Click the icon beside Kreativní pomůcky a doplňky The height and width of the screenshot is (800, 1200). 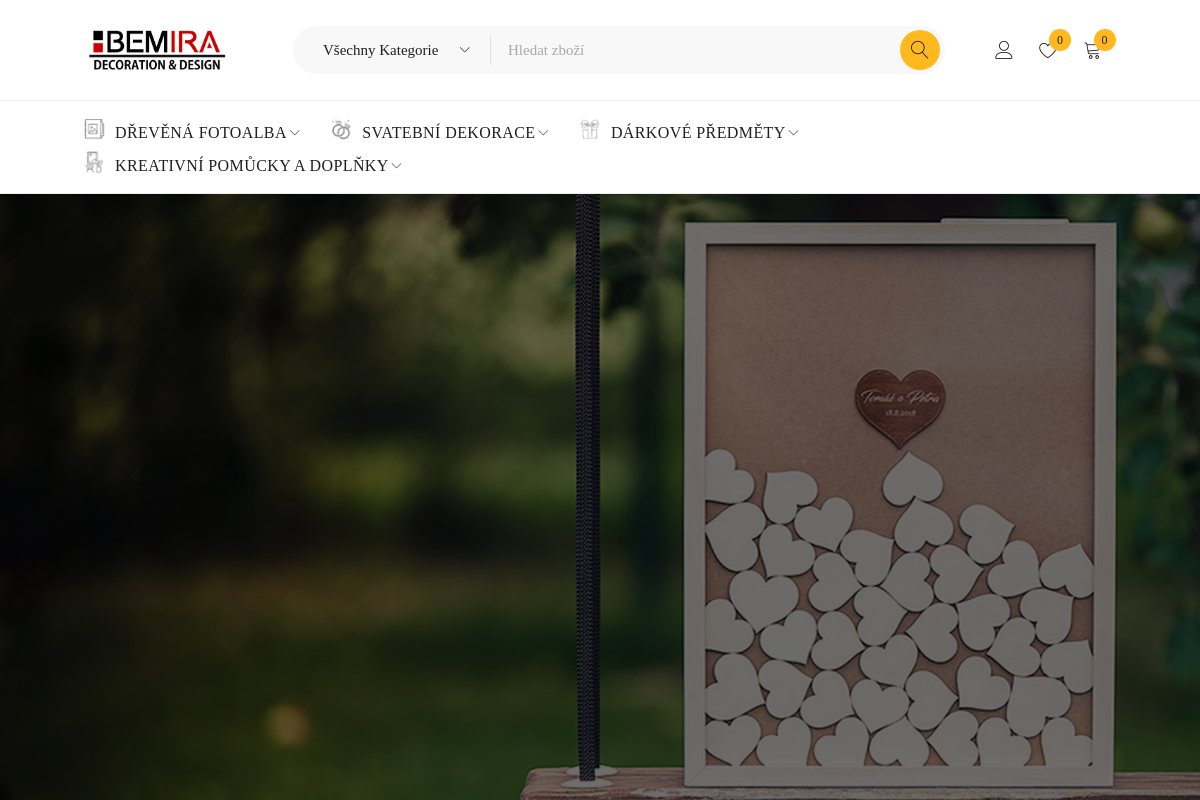(x=95, y=163)
